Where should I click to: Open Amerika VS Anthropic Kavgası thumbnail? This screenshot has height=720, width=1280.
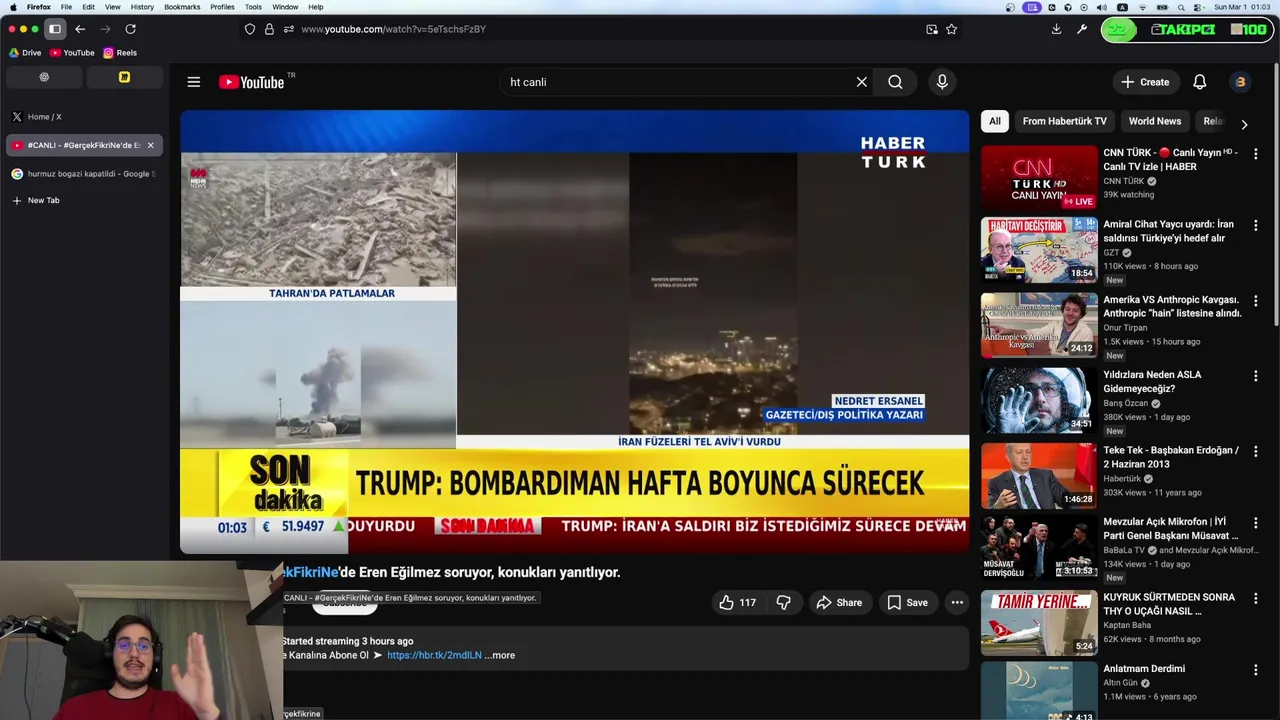[1039, 325]
